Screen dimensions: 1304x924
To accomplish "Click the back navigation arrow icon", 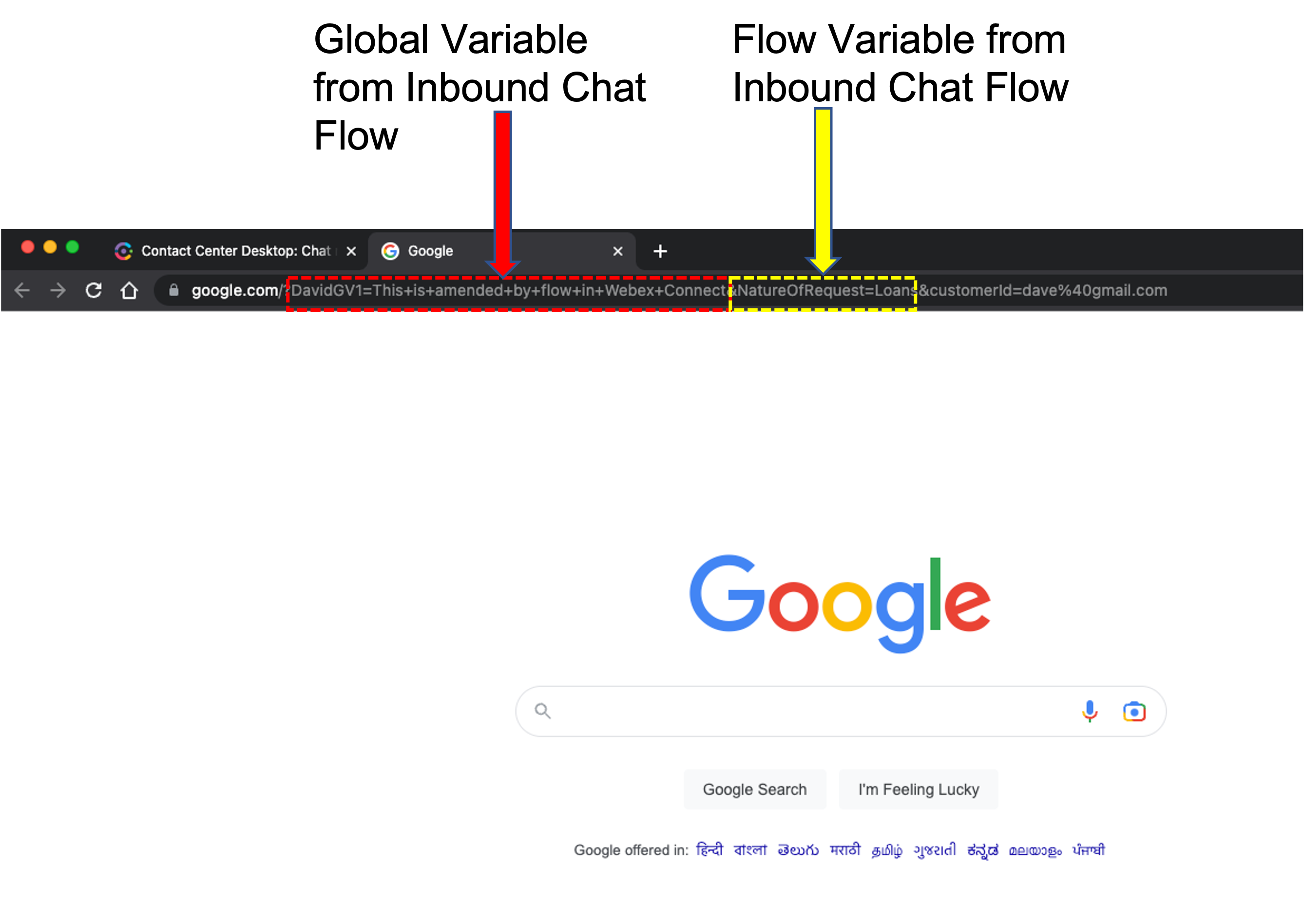I will [22, 290].
